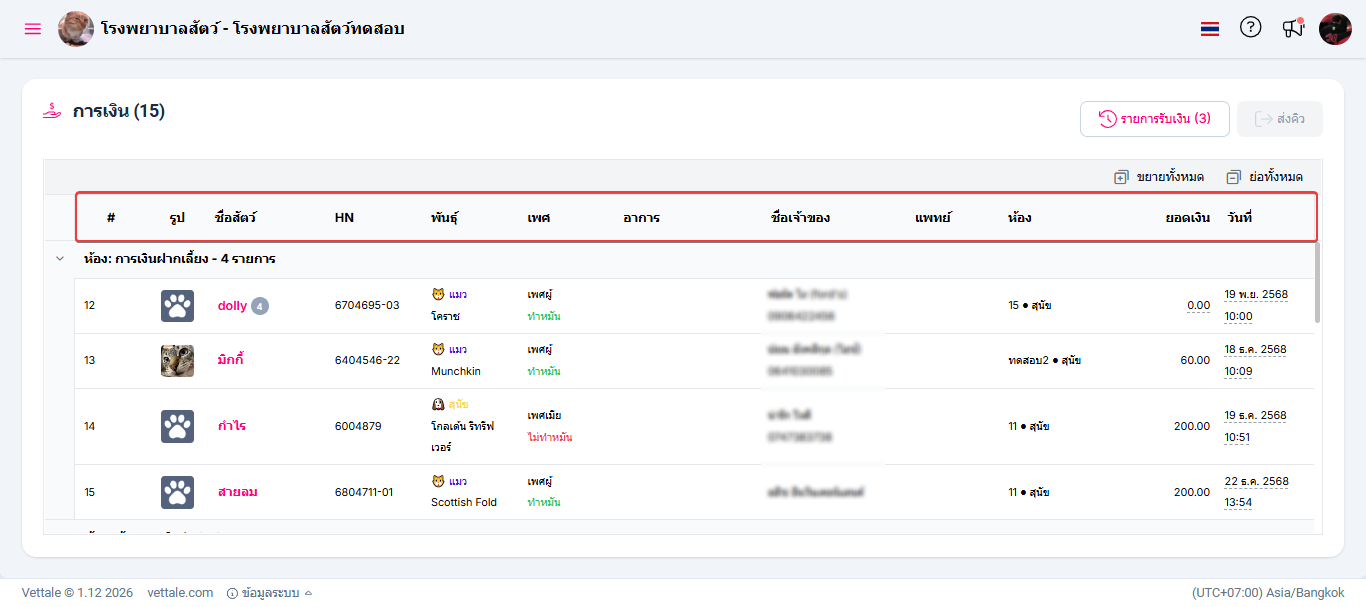Select HN 6704695-03

click(x=367, y=305)
